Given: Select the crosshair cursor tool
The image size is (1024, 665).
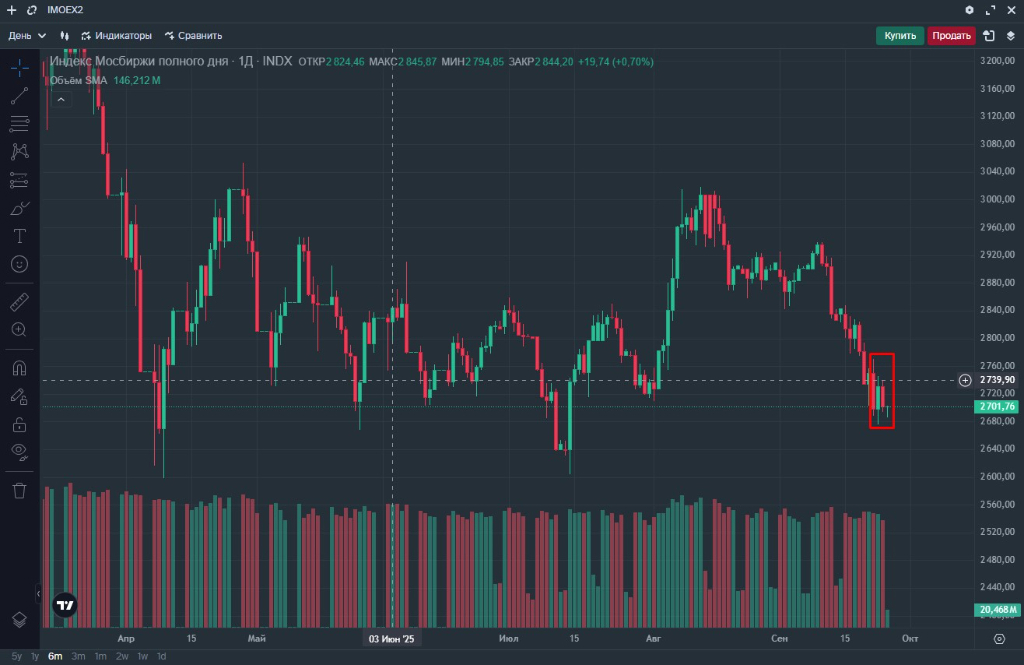Looking at the screenshot, I should (19, 68).
